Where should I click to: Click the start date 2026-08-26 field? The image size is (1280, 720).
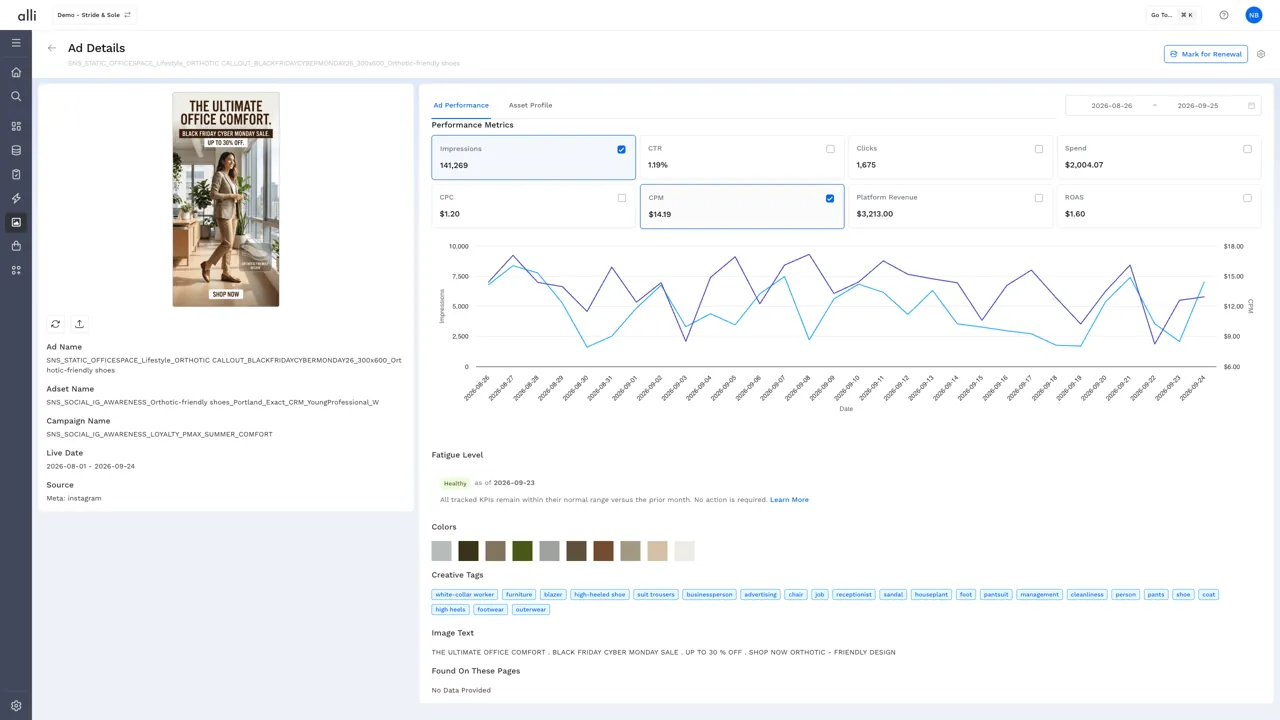[x=1111, y=105]
